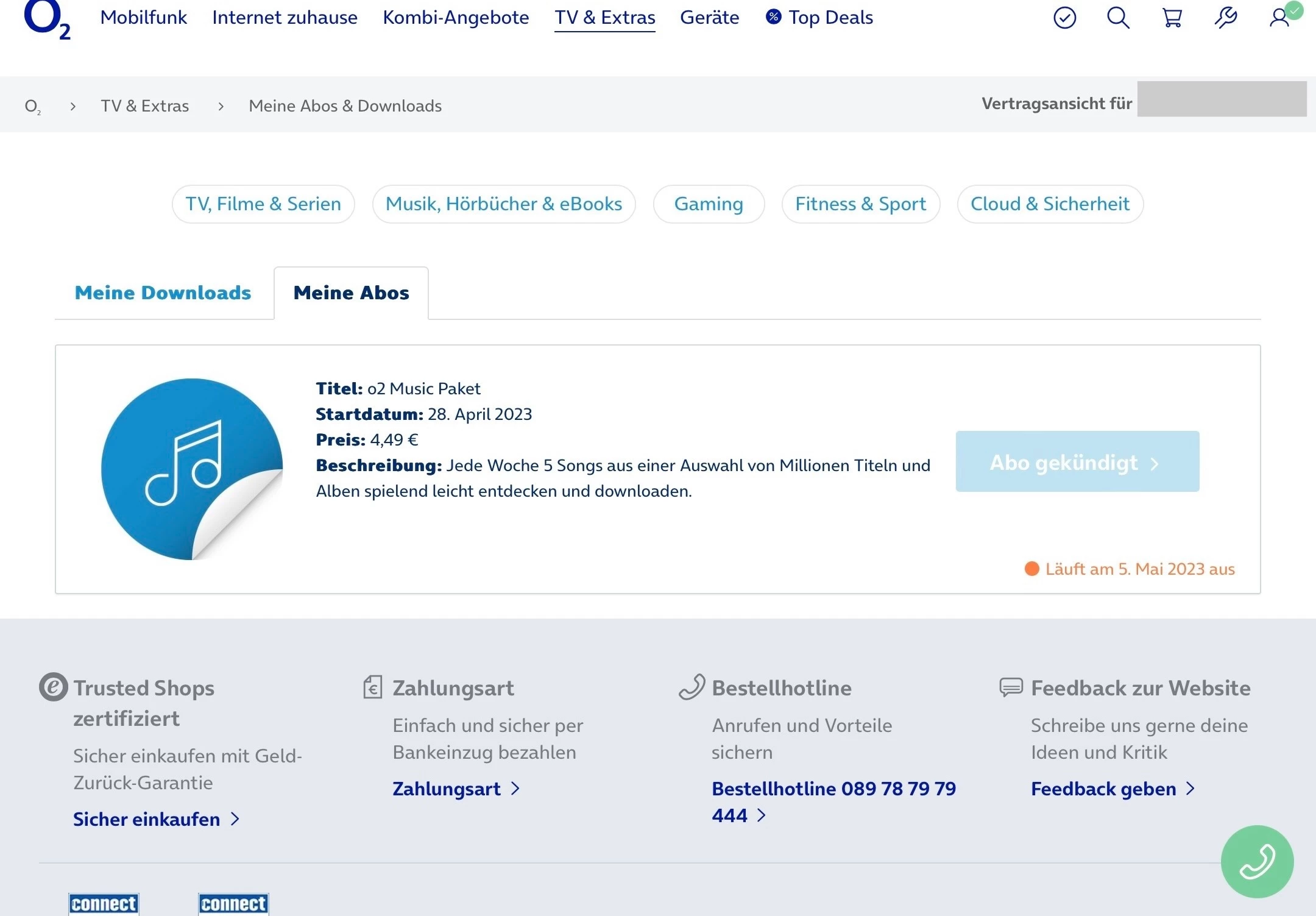Click the checkmark circle icon in header
This screenshot has width=1316, height=916.
click(1064, 18)
